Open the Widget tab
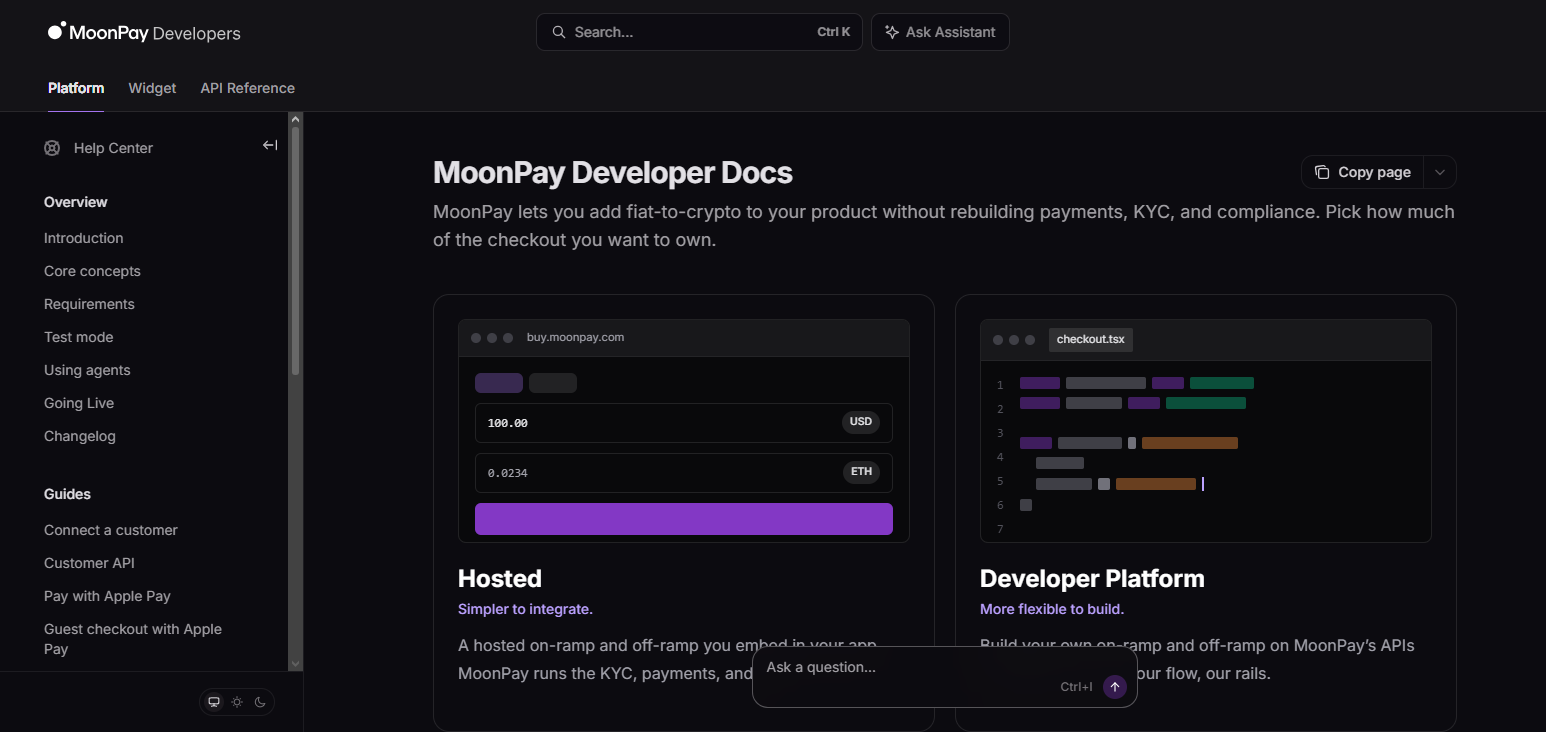1546x732 pixels. click(x=152, y=88)
